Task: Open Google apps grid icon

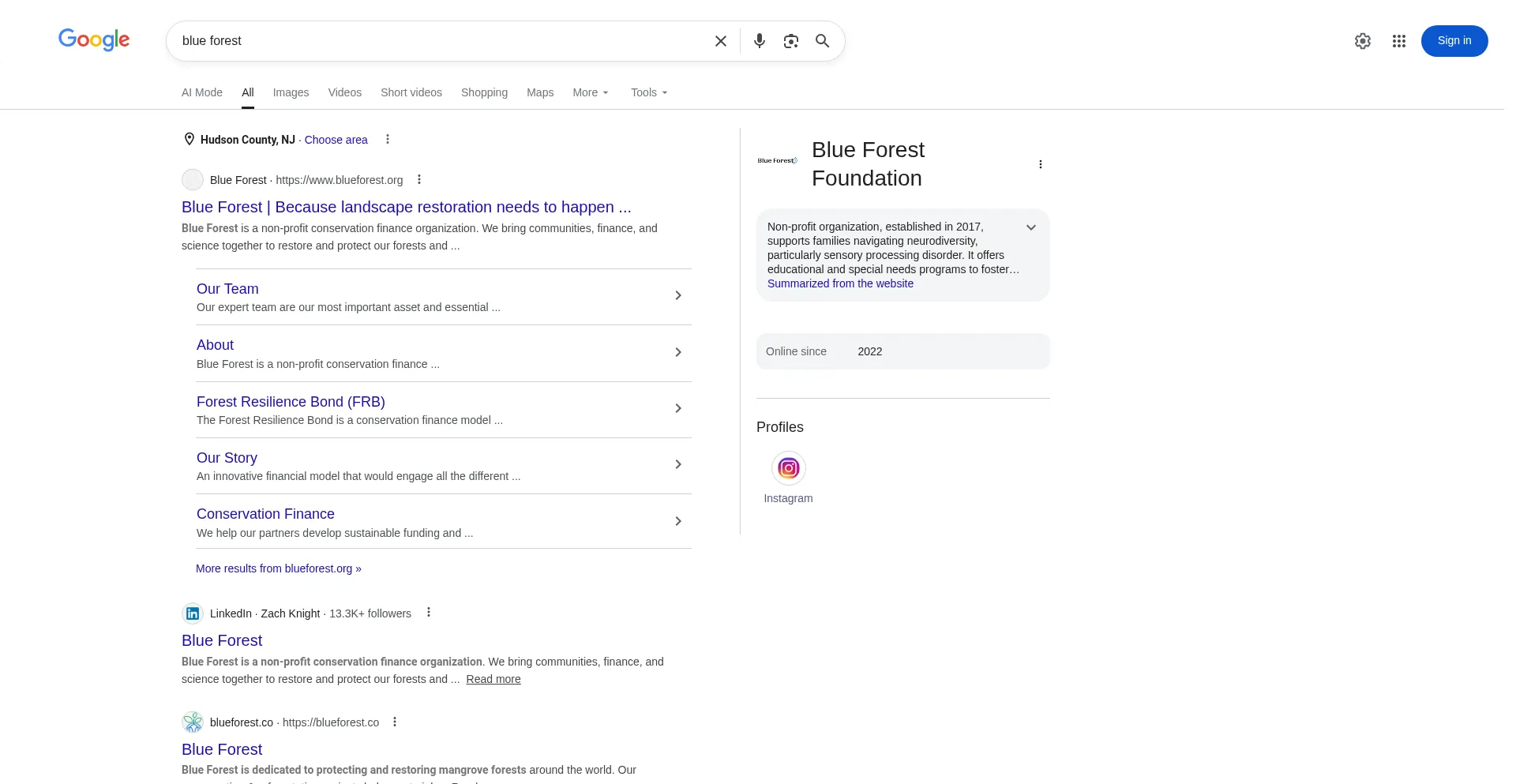Action: point(1399,41)
